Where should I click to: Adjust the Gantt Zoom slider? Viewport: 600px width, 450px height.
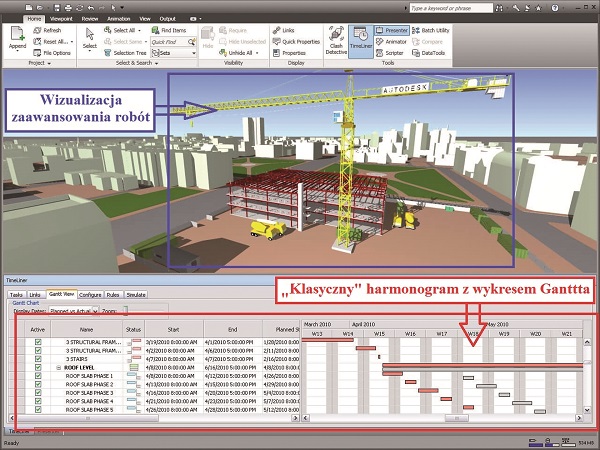(x=126, y=310)
